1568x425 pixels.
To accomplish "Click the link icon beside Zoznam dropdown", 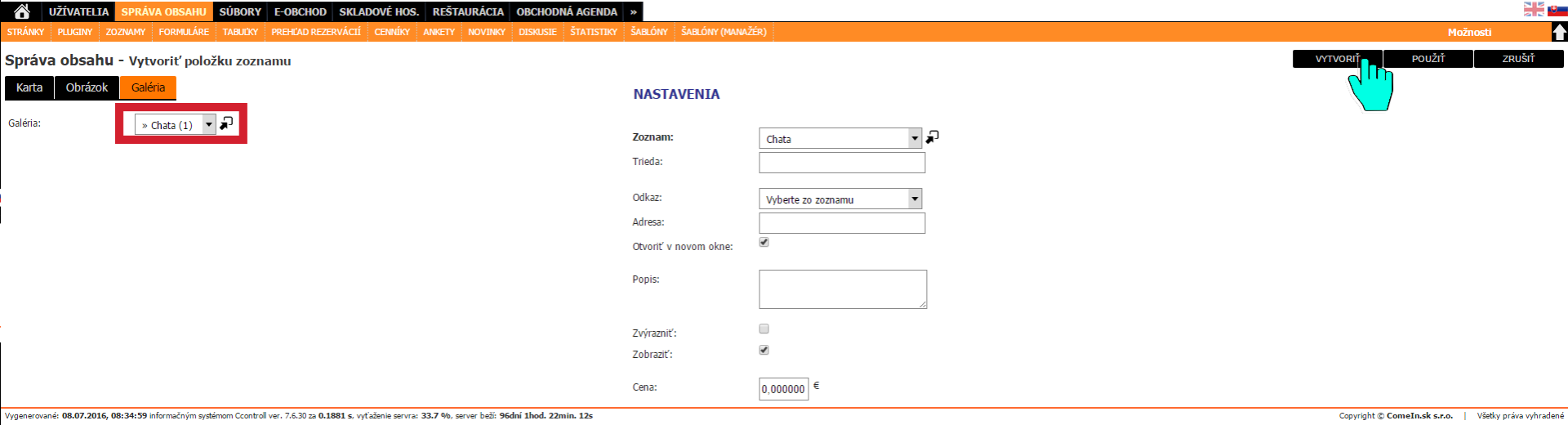I will [x=932, y=137].
